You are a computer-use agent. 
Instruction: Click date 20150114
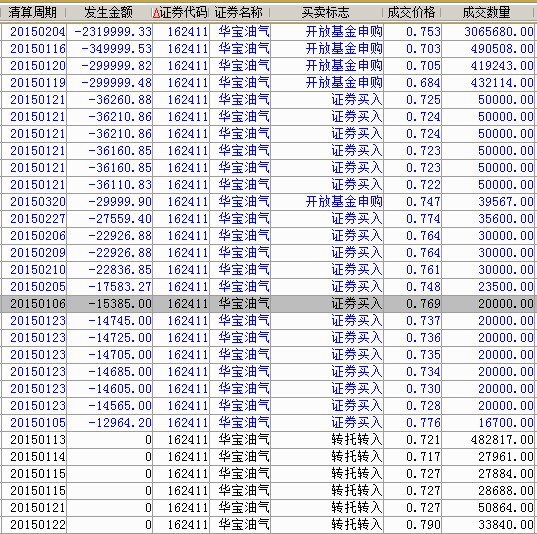(x=38, y=457)
